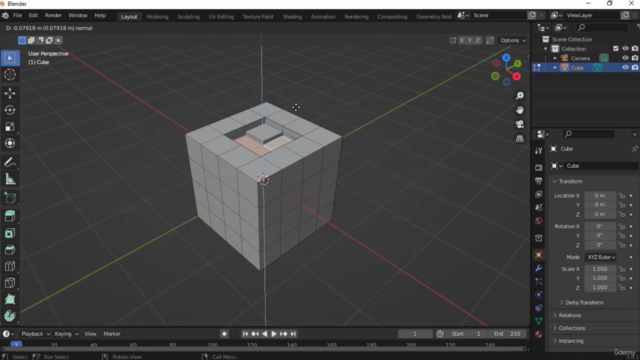The width and height of the screenshot is (640, 360).
Task: Select the Scale tool
Action: tap(10, 127)
